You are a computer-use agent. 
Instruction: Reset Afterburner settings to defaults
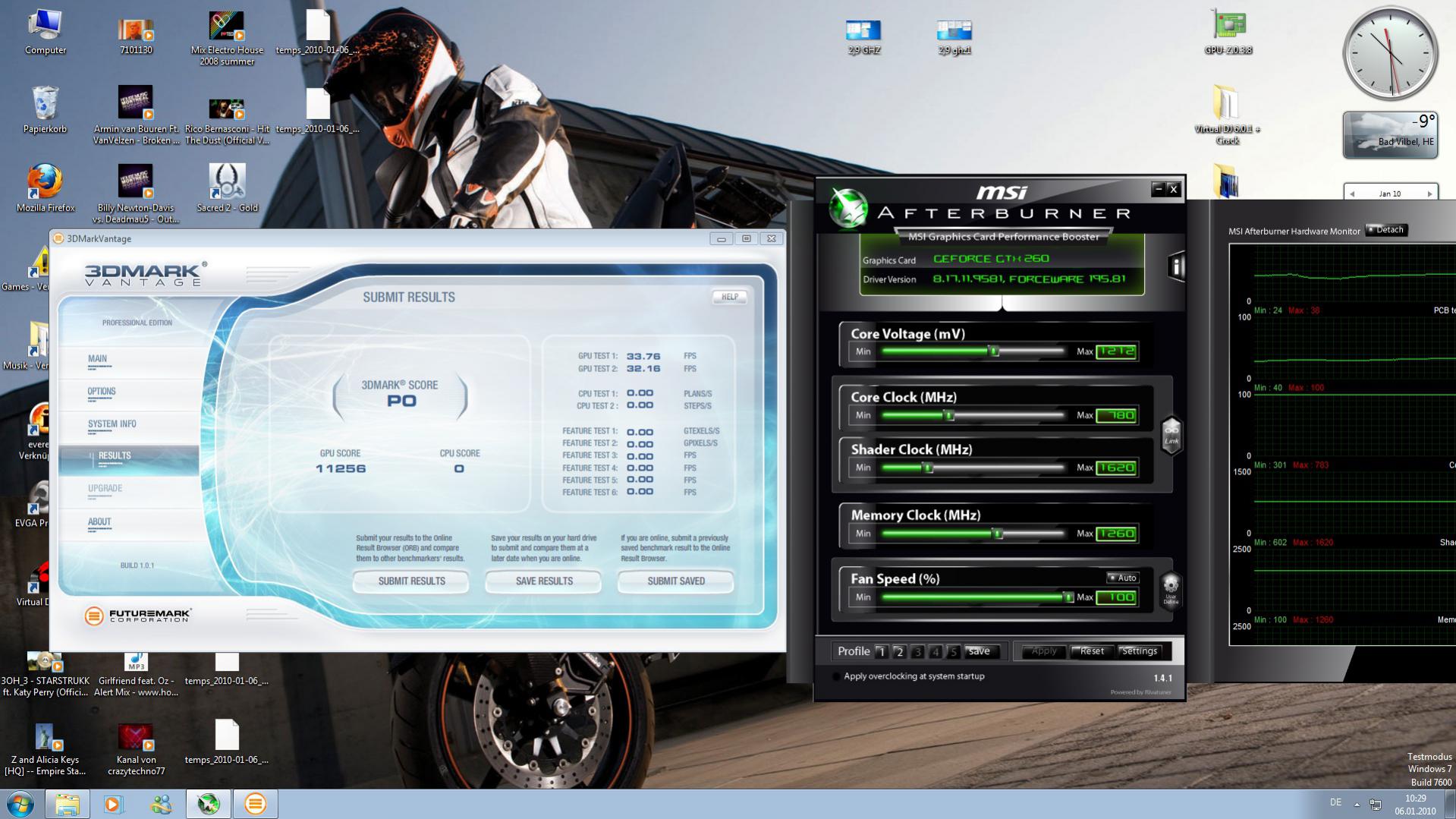[1092, 651]
